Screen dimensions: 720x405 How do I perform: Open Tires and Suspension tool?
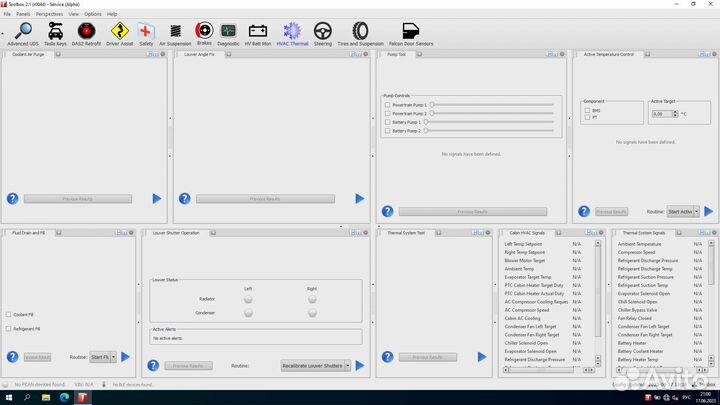[360, 34]
